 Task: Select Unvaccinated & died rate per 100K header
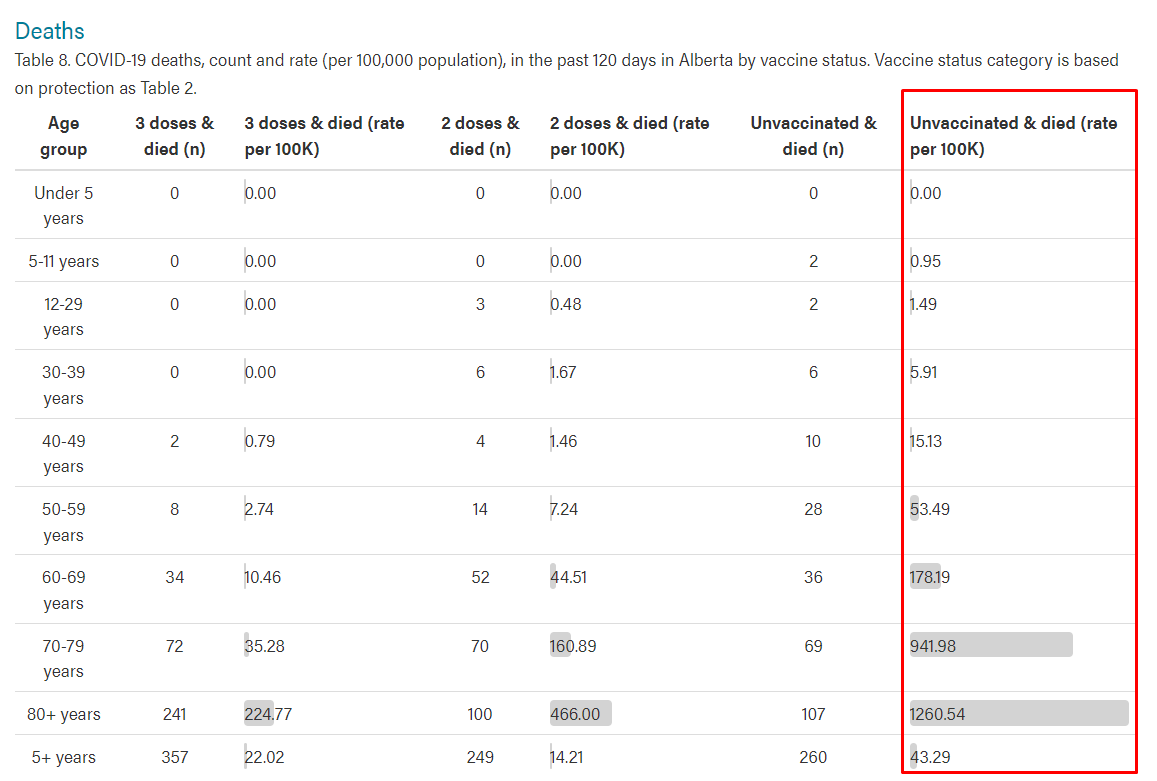tap(1014, 136)
